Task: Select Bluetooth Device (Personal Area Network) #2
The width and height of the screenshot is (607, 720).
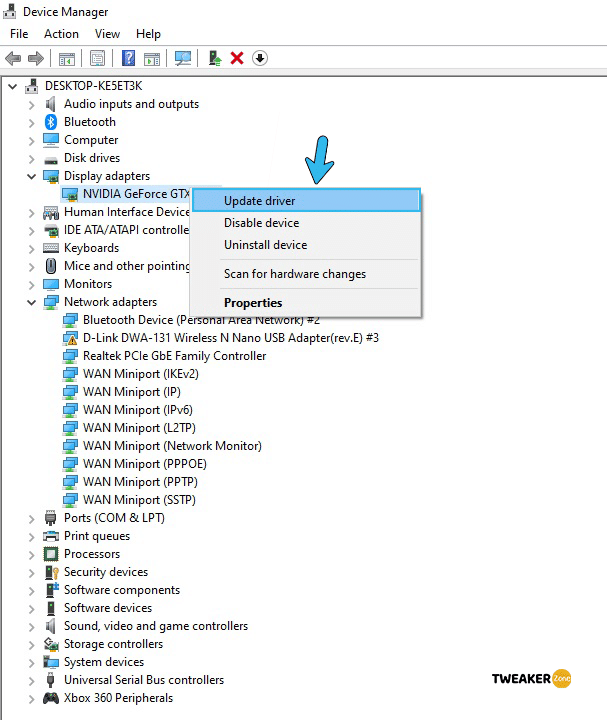Action: (201, 320)
